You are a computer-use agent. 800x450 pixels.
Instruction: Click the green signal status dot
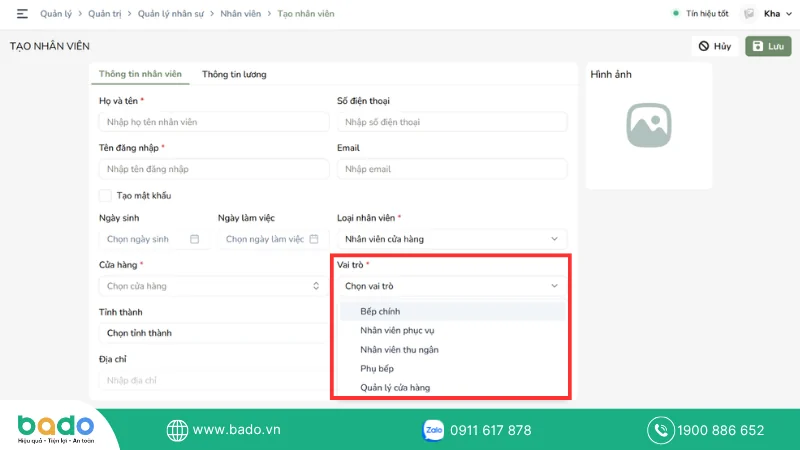pos(676,13)
